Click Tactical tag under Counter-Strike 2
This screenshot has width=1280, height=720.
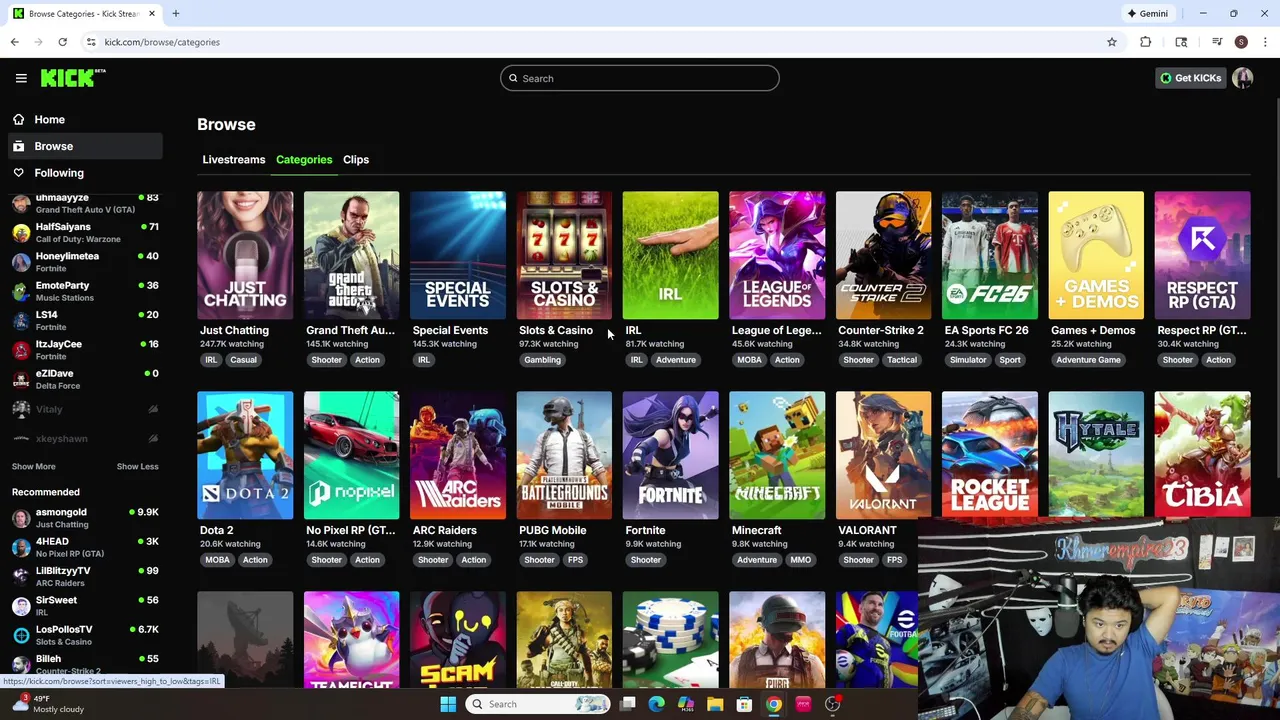[x=901, y=360]
